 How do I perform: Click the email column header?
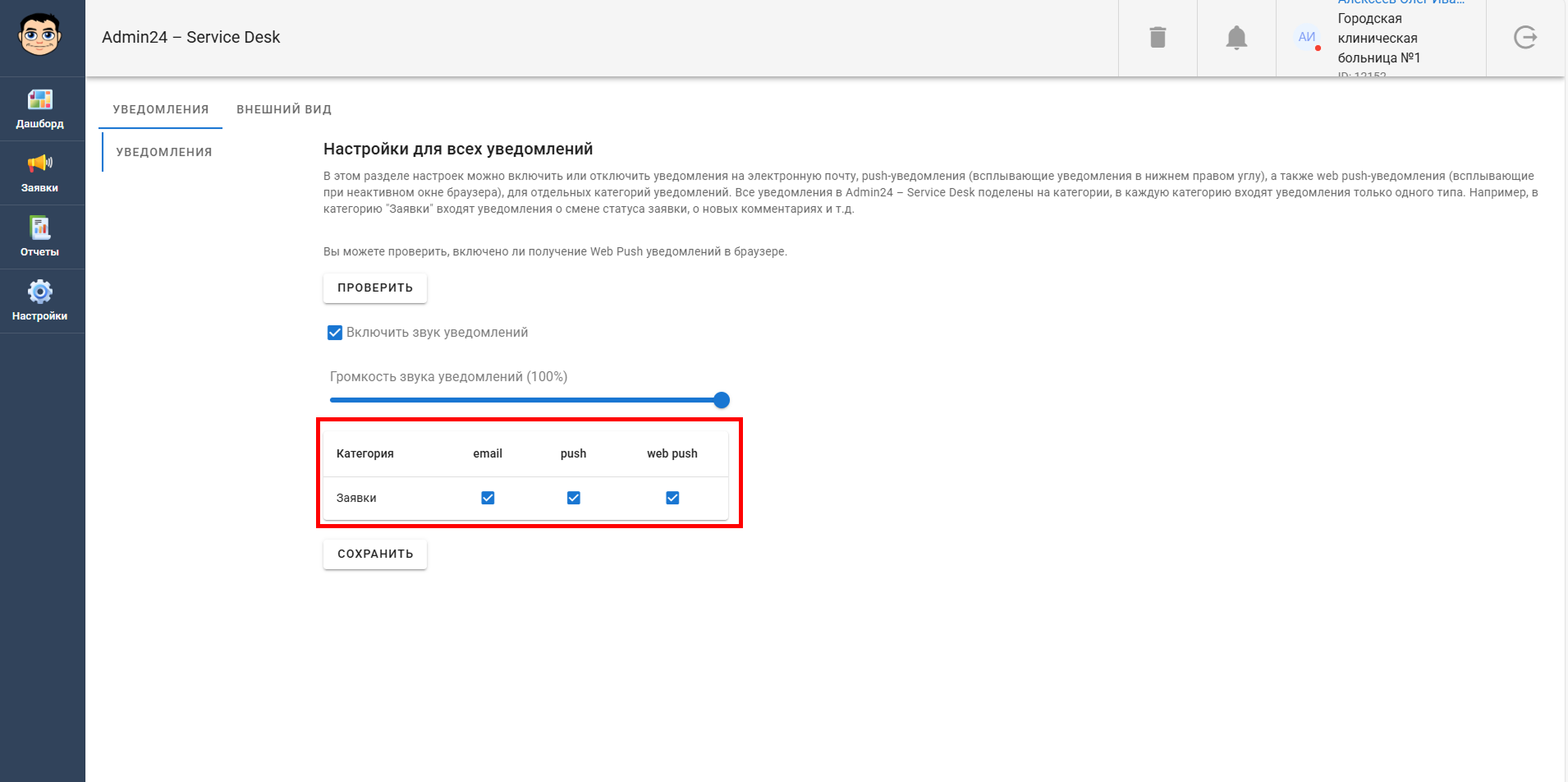(x=488, y=453)
